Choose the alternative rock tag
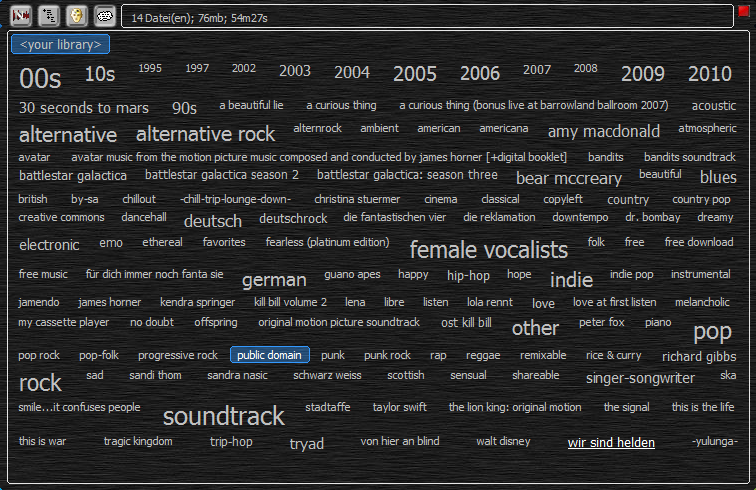The image size is (756, 490). [205, 134]
